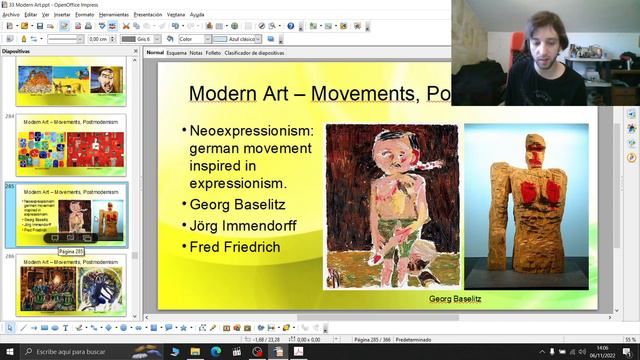Click the Azul clásico color swatch
Viewport: 640px width, 360px height.
pos(220,39)
